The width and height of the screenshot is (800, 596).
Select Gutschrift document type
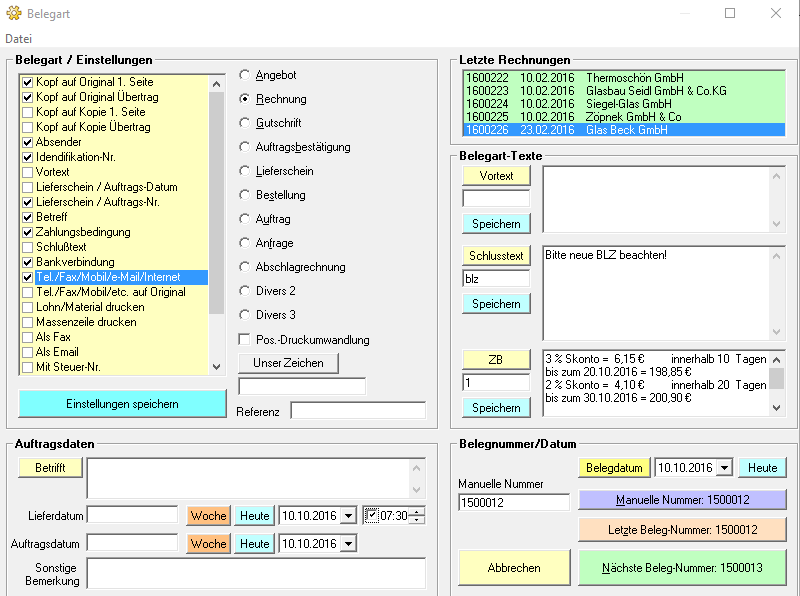pos(244,123)
